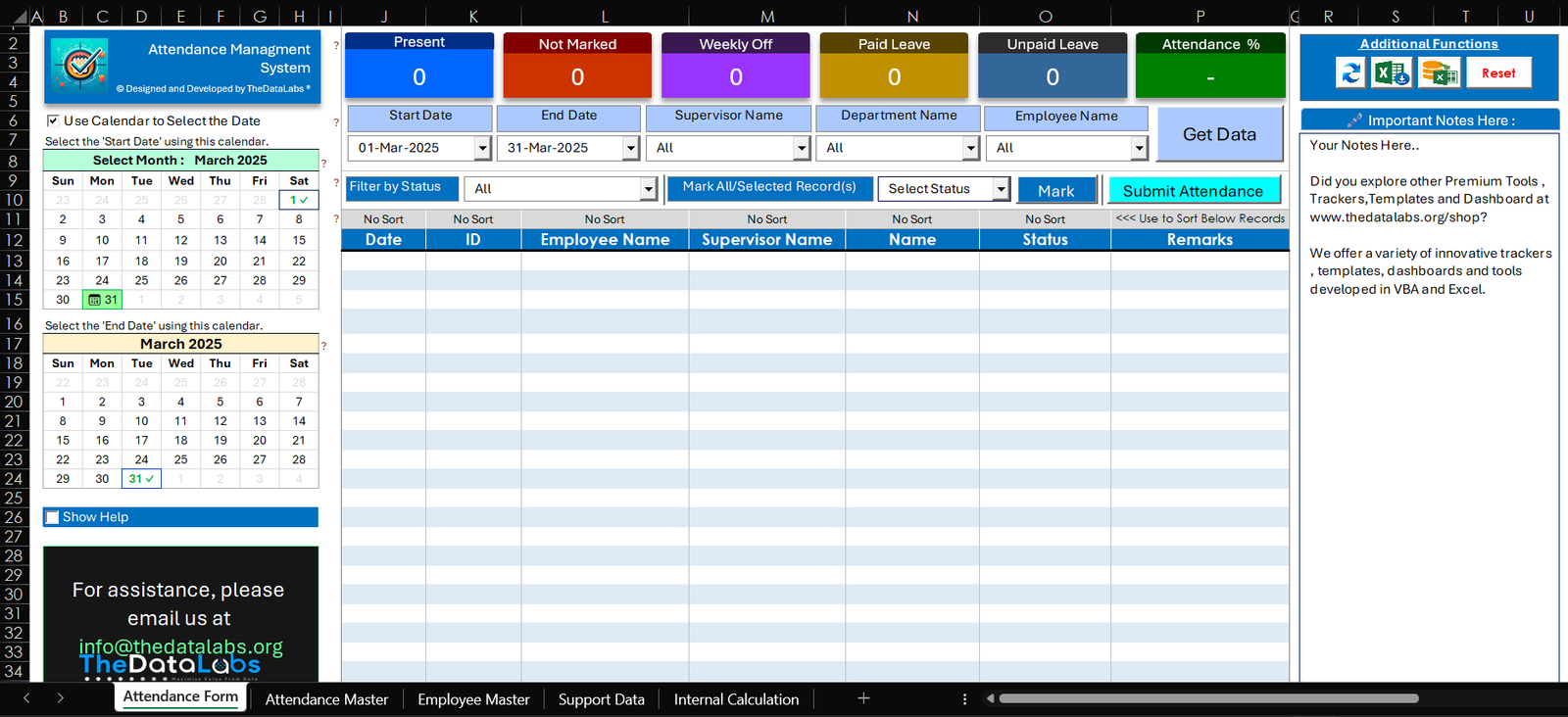Image resolution: width=1568 pixels, height=717 pixels.
Task: Click TheDataLabs logo in assistance panel
Action: pyautogui.click(x=171, y=666)
